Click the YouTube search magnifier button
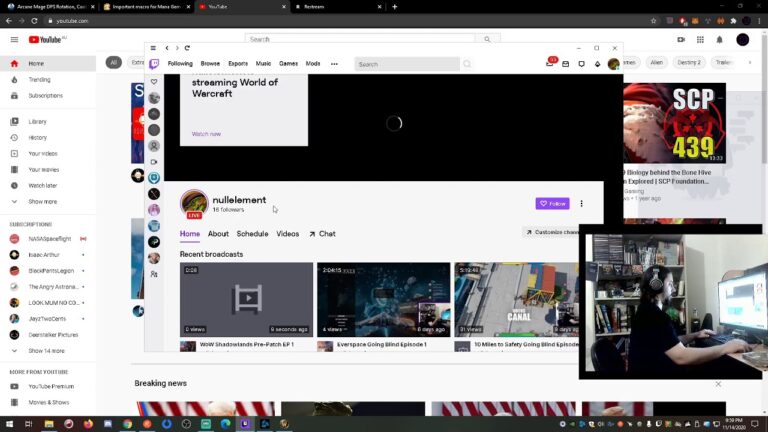Image resolution: width=768 pixels, height=432 pixels. click(x=487, y=39)
